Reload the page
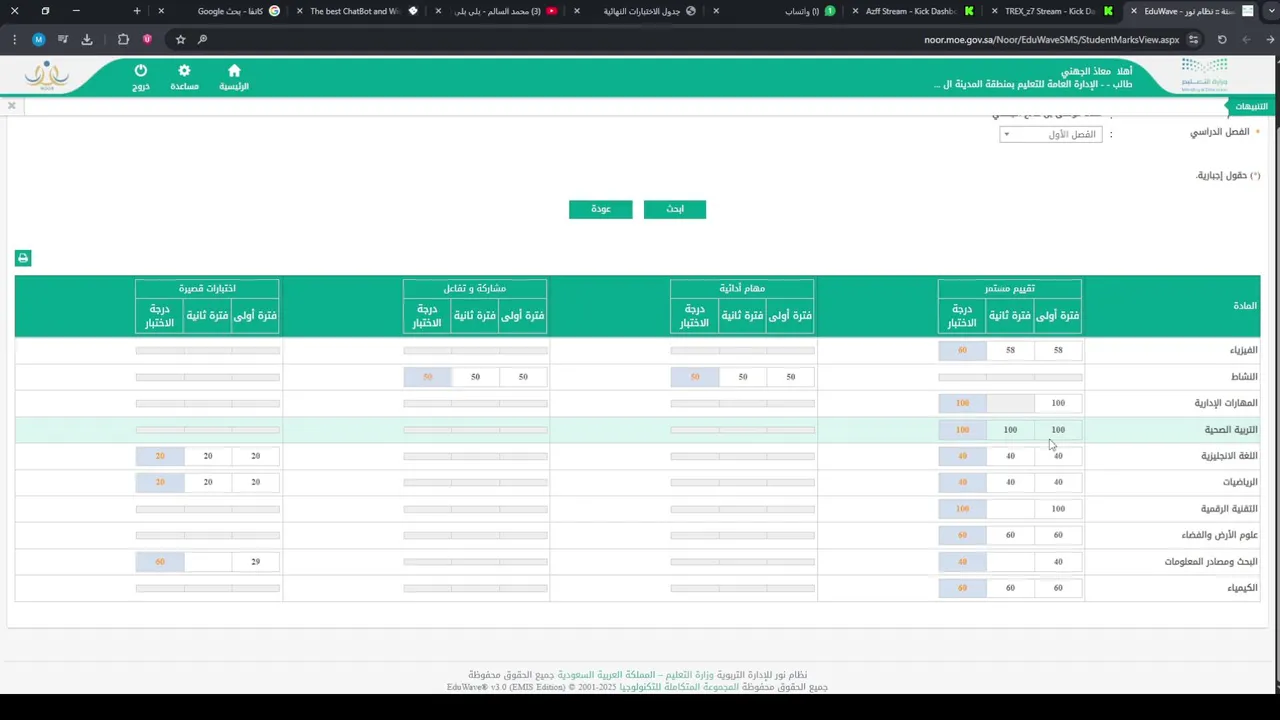The height and width of the screenshot is (720, 1280). [1222, 39]
